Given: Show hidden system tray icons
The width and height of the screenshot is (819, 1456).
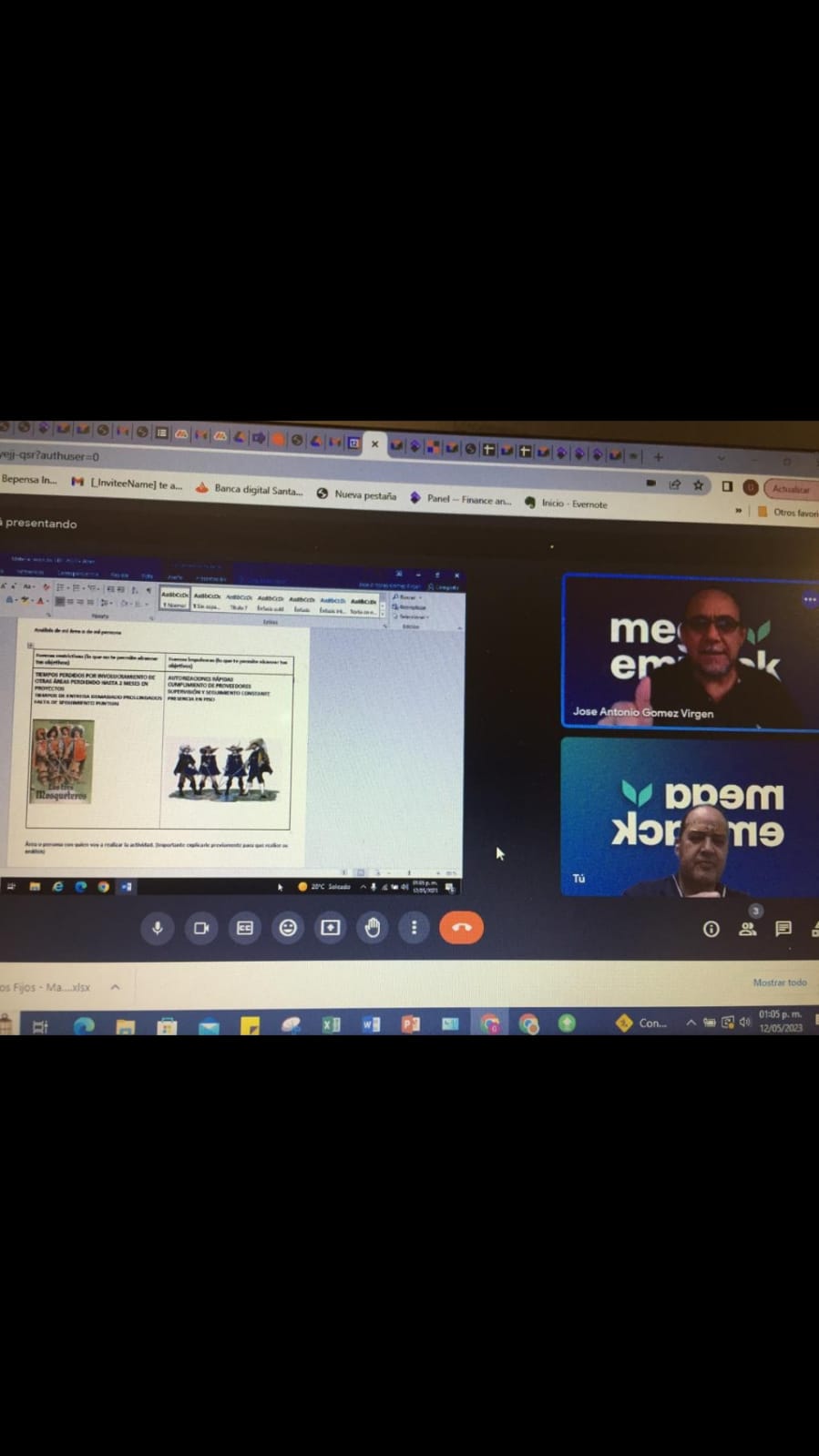Looking at the screenshot, I should pos(691,1023).
